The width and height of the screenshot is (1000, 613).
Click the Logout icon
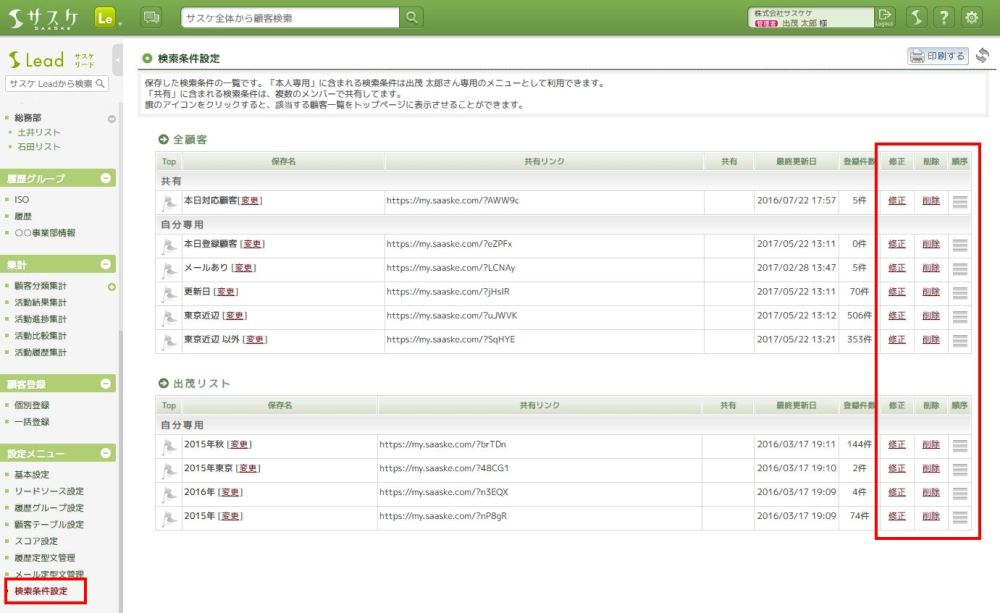click(884, 17)
